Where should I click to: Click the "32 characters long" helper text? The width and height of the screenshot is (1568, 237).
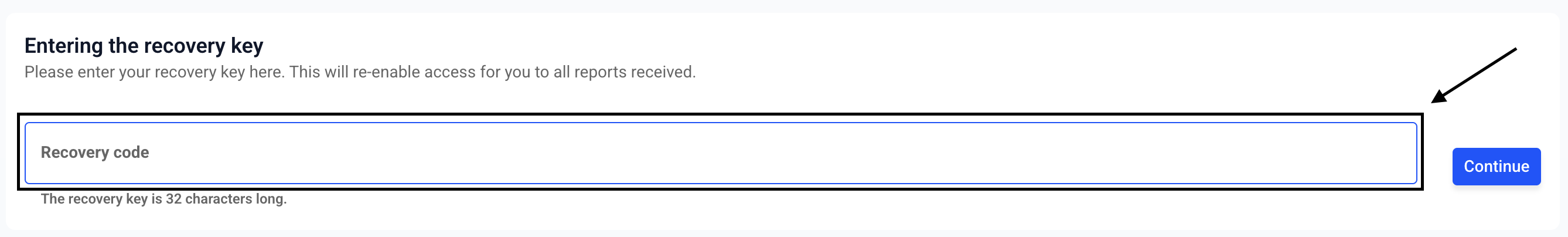pos(163,199)
